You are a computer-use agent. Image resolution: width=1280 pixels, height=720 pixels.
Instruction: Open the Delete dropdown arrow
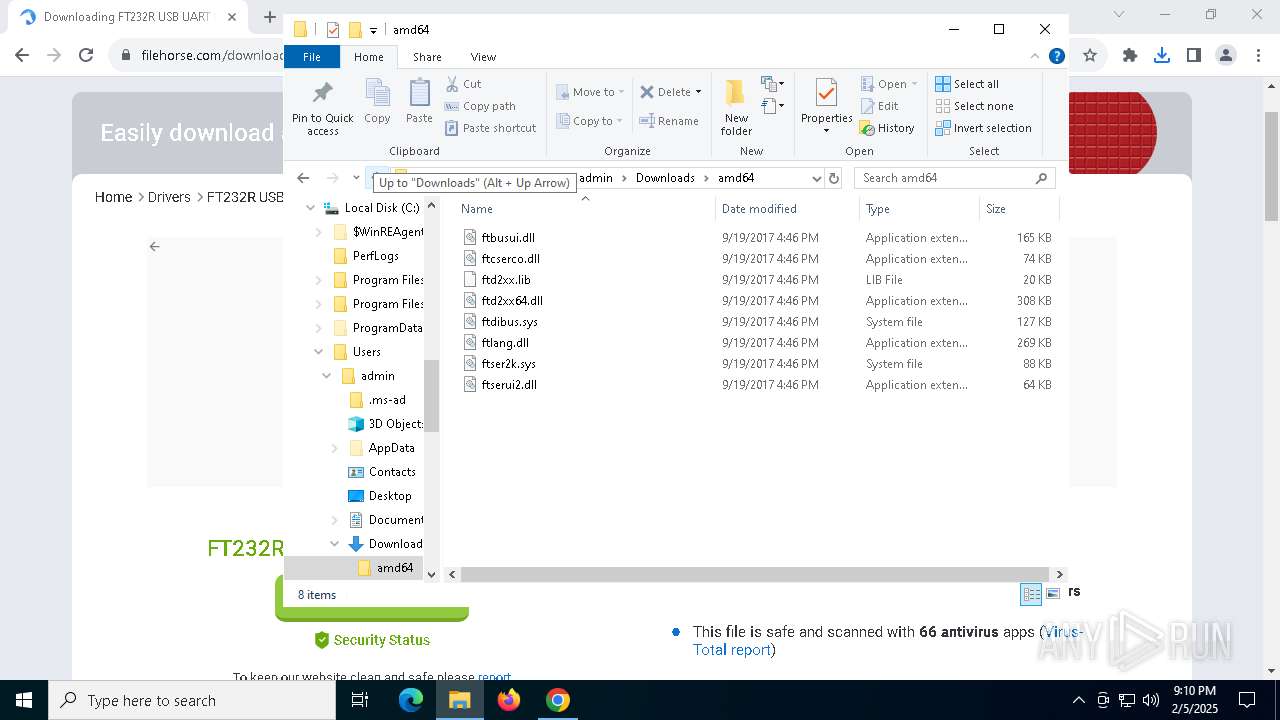click(698, 92)
